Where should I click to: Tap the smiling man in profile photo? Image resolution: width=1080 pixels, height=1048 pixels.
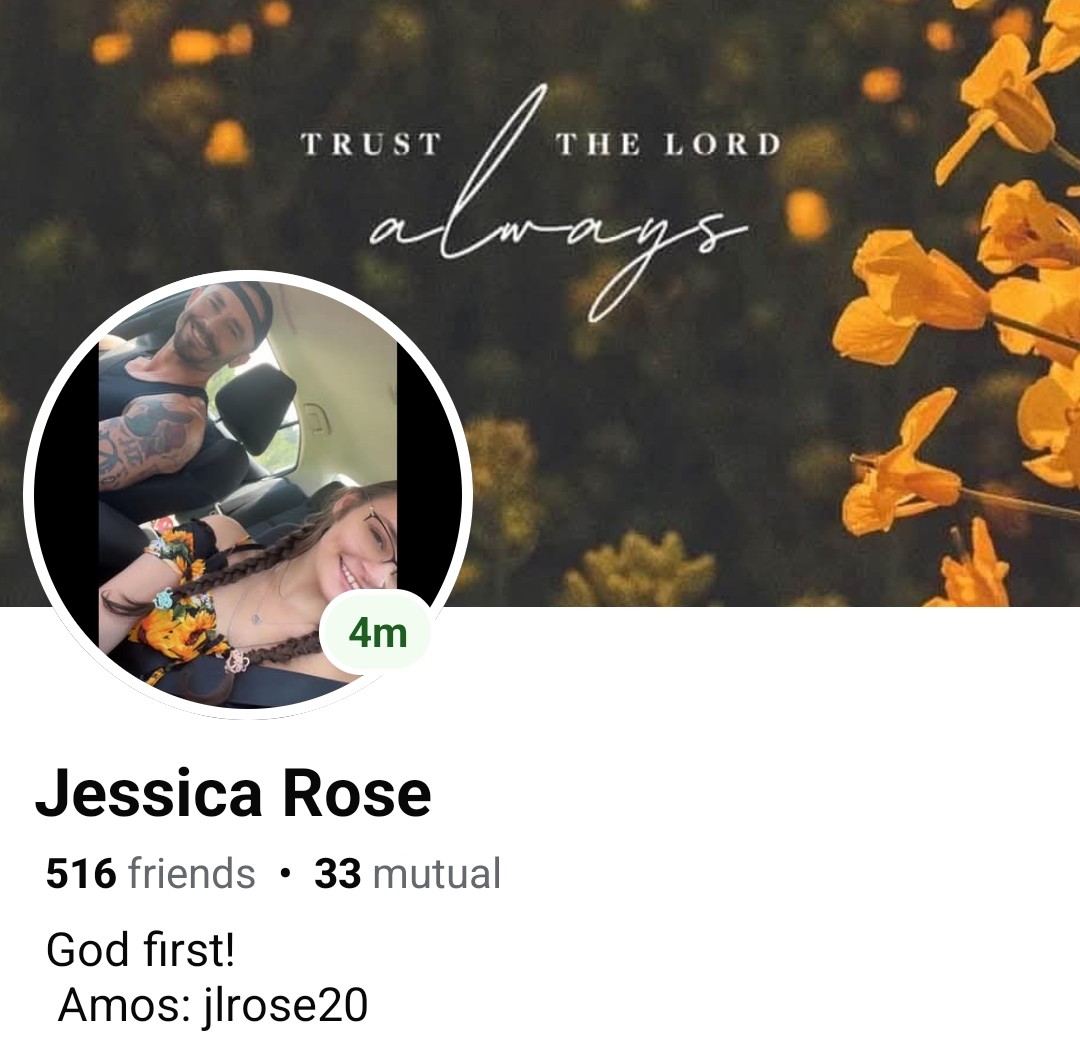click(x=200, y=329)
